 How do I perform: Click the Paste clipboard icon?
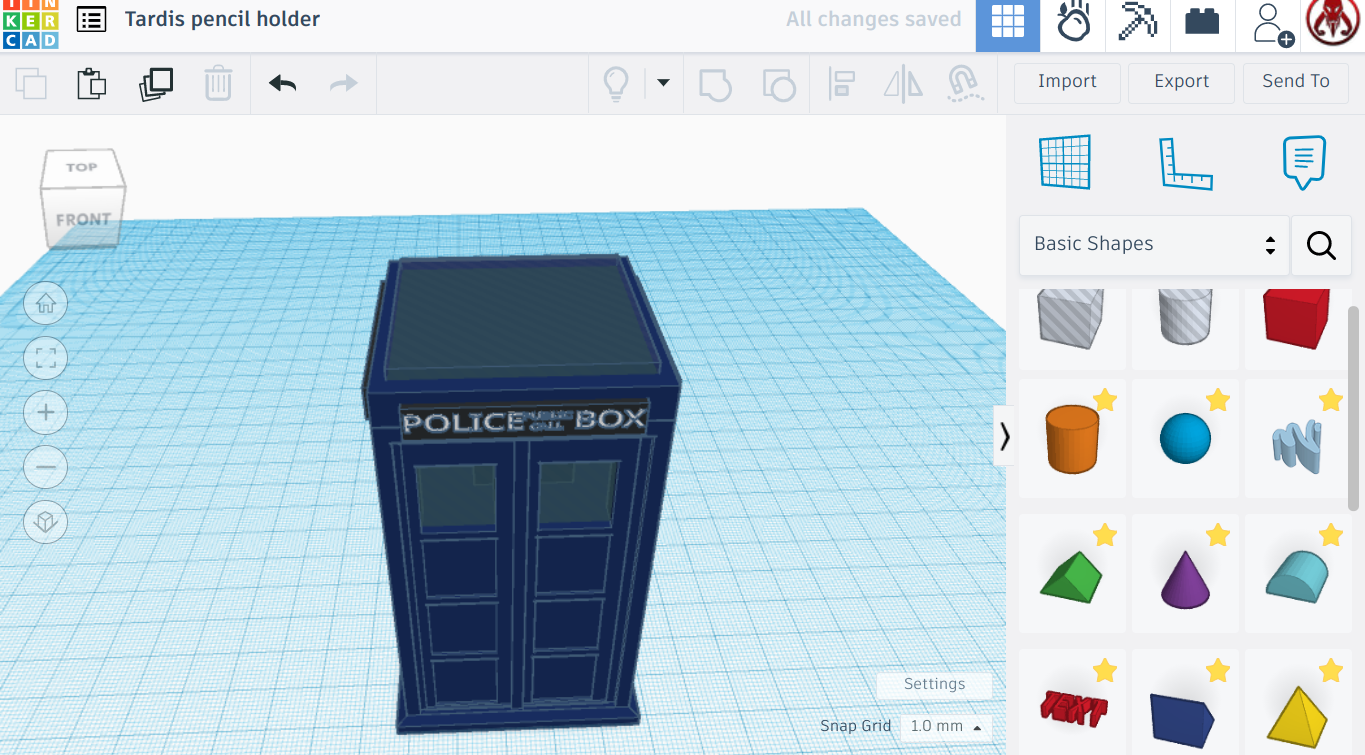[92, 83]
